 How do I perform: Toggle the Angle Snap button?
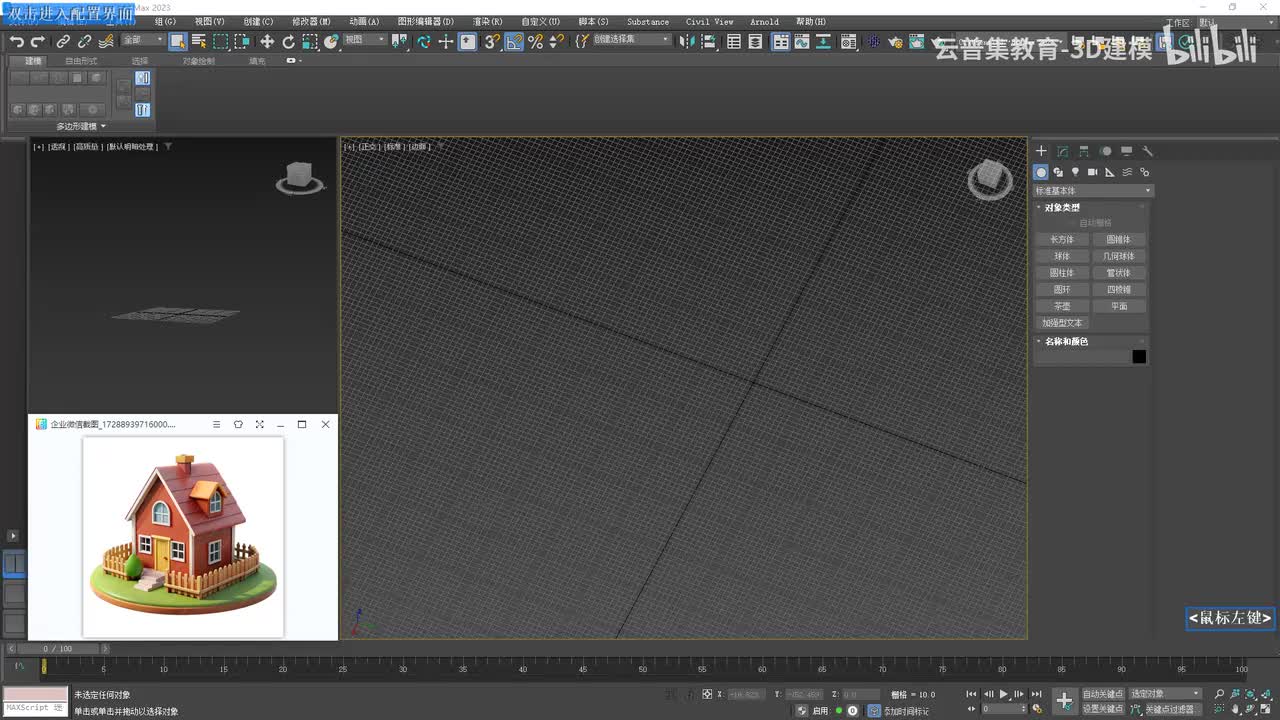point(514,41)
